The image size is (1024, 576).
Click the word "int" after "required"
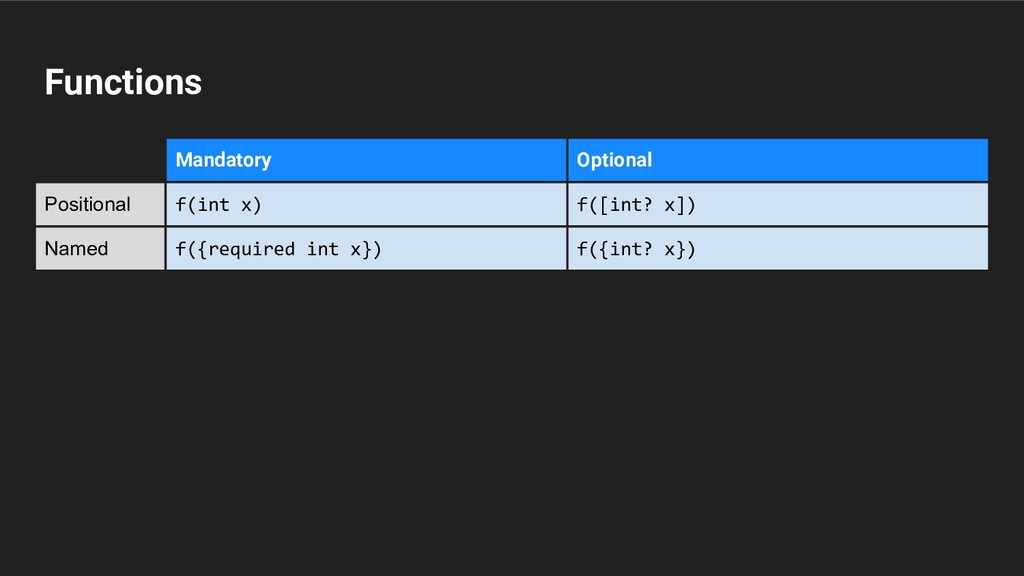(322, 249)
